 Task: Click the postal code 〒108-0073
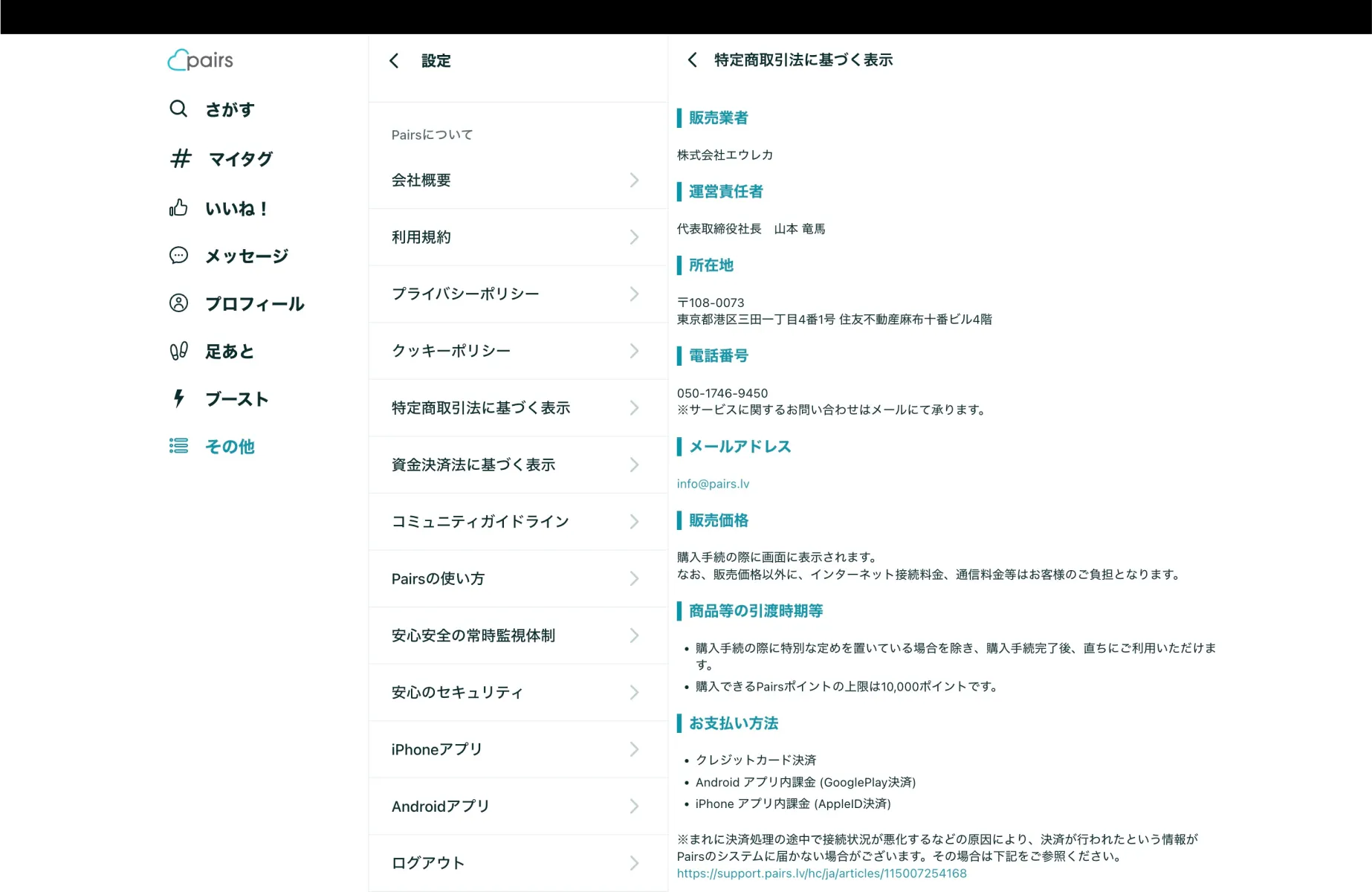711,303
